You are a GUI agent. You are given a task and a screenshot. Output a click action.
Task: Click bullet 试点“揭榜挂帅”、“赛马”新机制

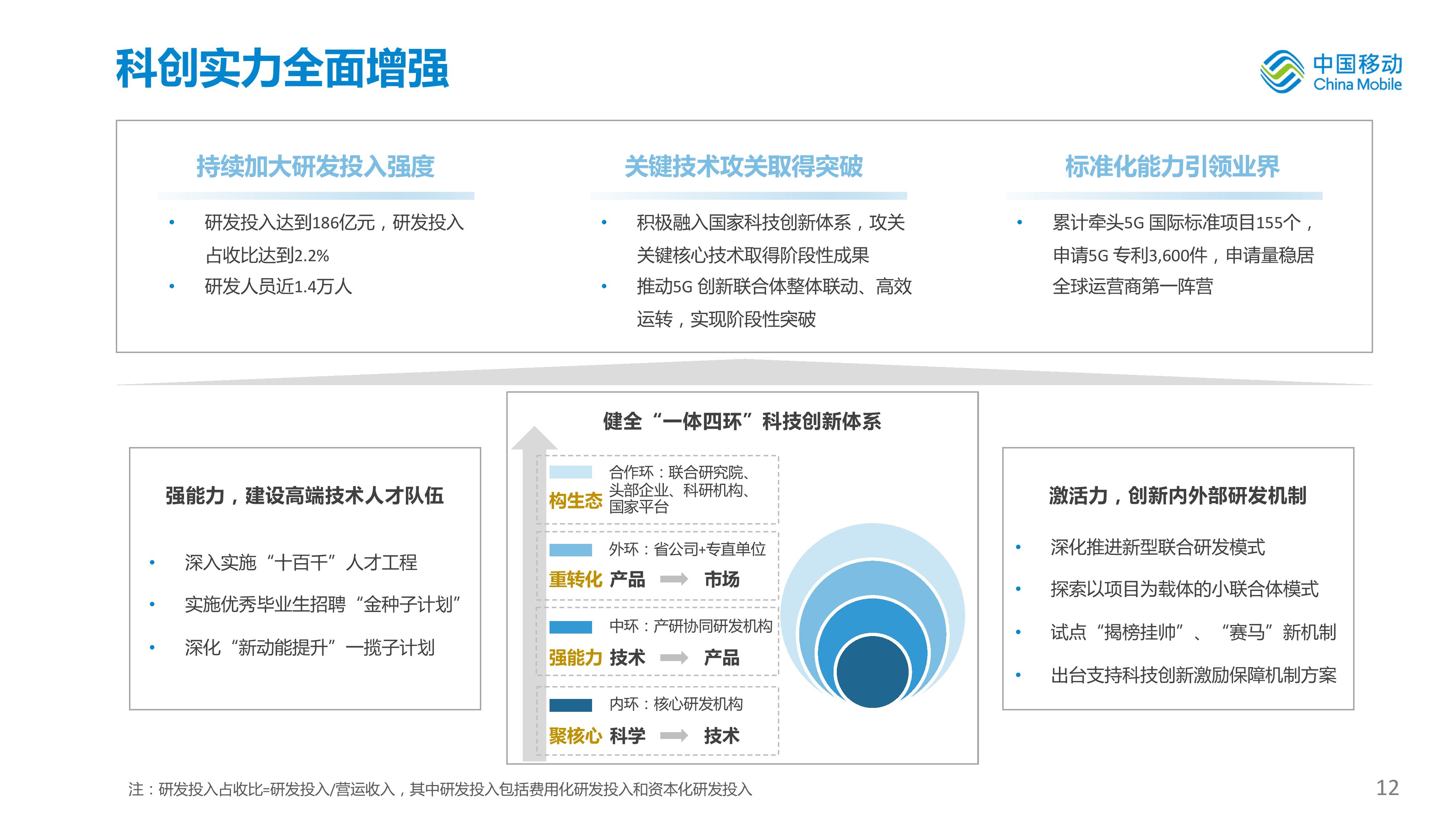point(1193,632)
